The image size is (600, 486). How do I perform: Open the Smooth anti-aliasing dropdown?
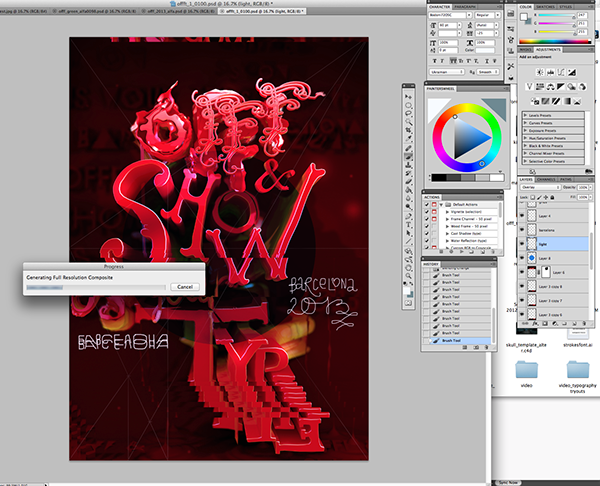click(488, 72)
